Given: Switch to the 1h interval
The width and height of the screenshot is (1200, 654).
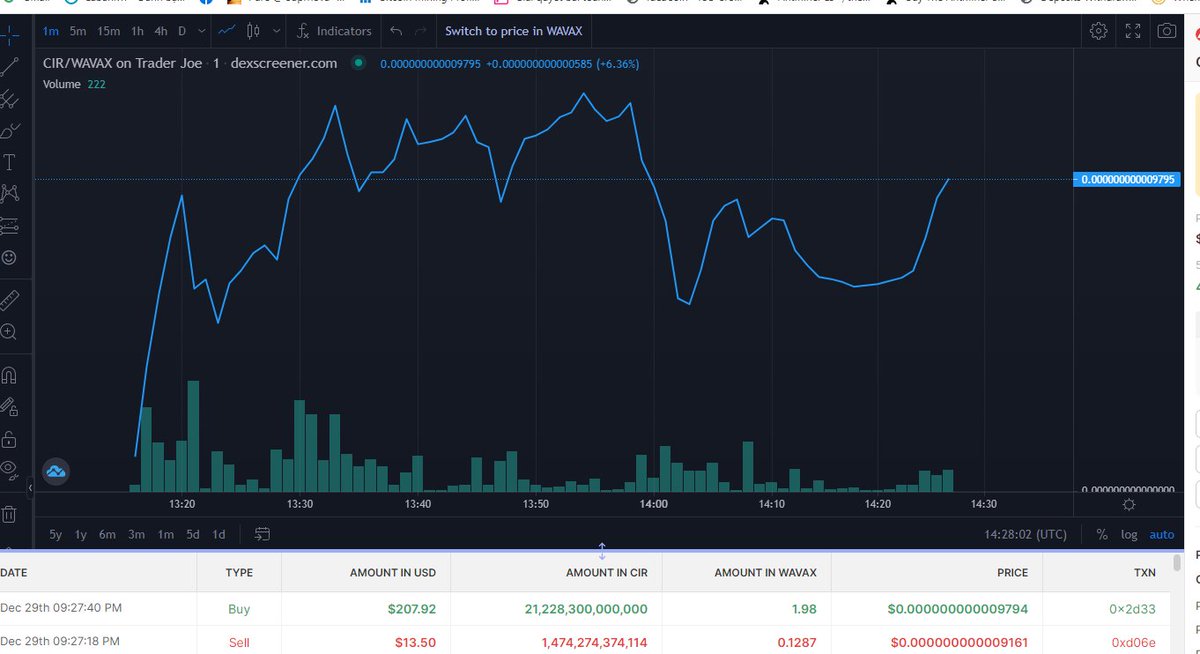Looking at the screenshot, I should click(x=137, y=31).
